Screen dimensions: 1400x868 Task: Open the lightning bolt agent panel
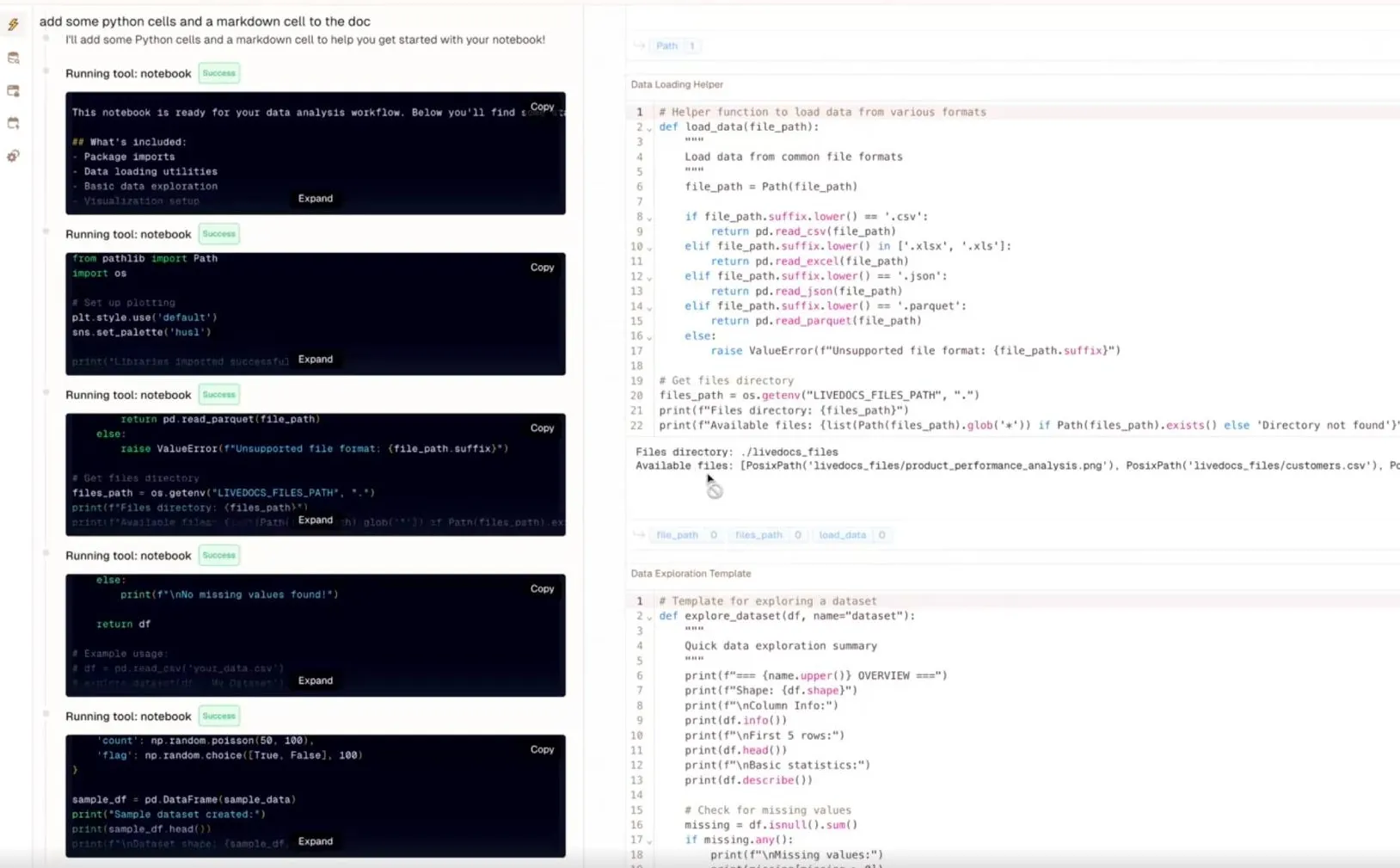pyautogui.click(x=13, y=25)
